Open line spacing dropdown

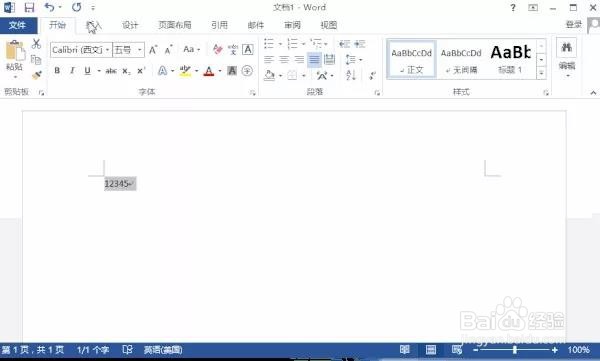354,60
